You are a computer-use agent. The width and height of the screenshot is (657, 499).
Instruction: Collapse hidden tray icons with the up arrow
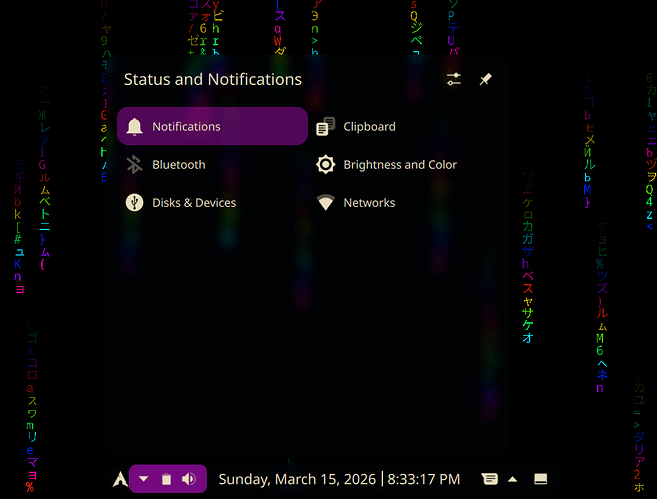513,479
